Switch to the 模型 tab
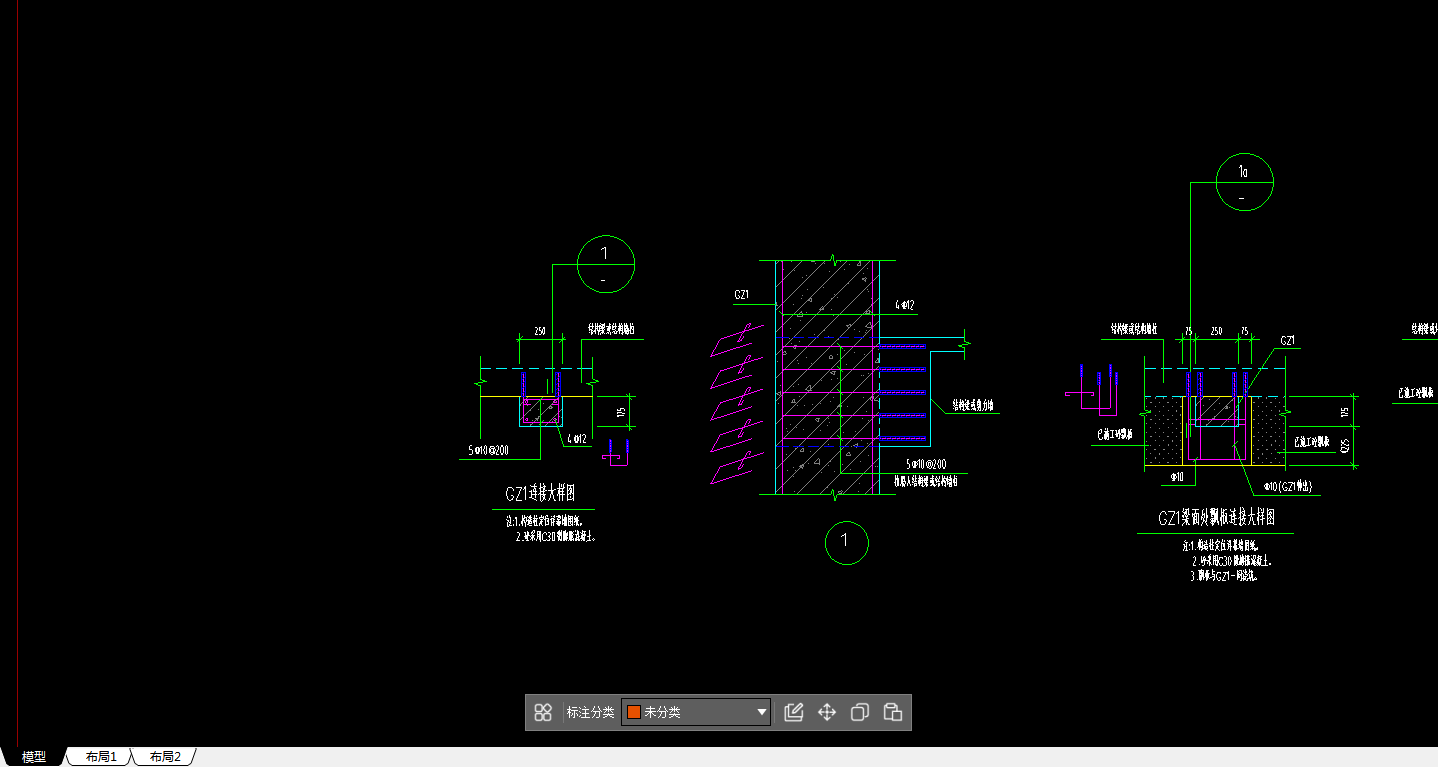Image resolution: width=1438 pixels, height=767 pixels. tap(34, 757)
